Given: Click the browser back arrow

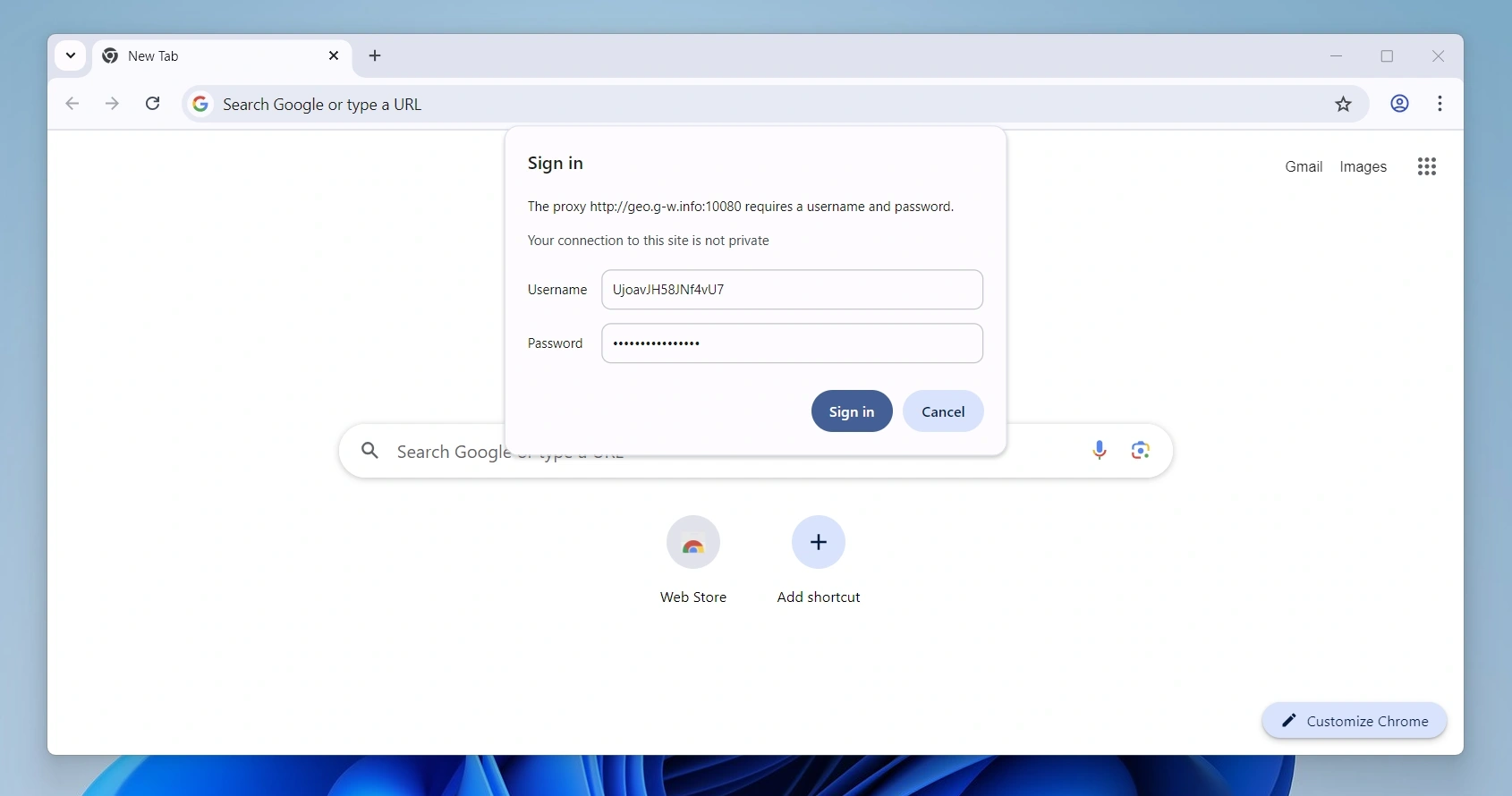Looking at the screenshot, I should [72, 105].
